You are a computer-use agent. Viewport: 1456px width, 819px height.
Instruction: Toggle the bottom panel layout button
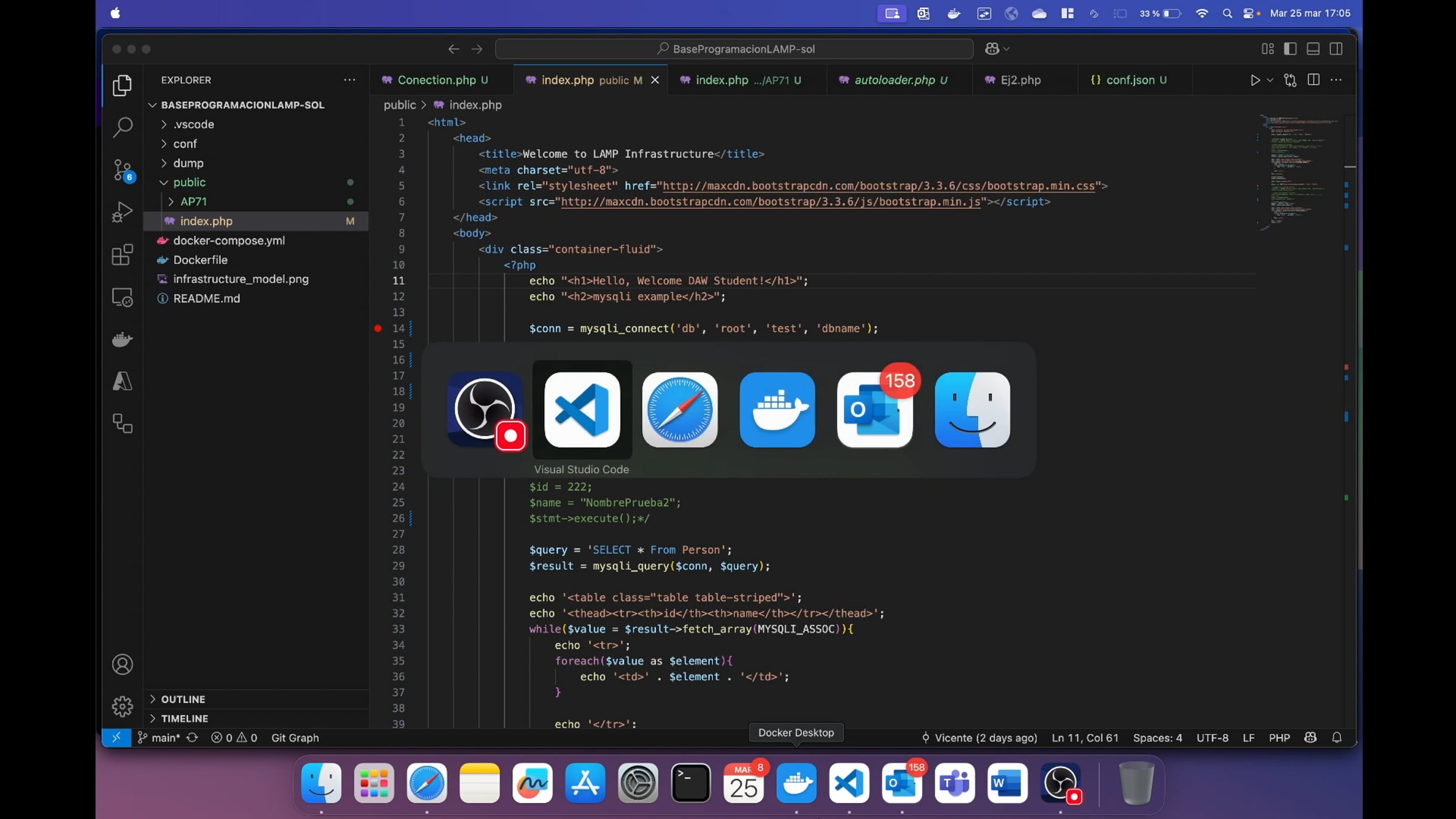[x=1313, y=49]
